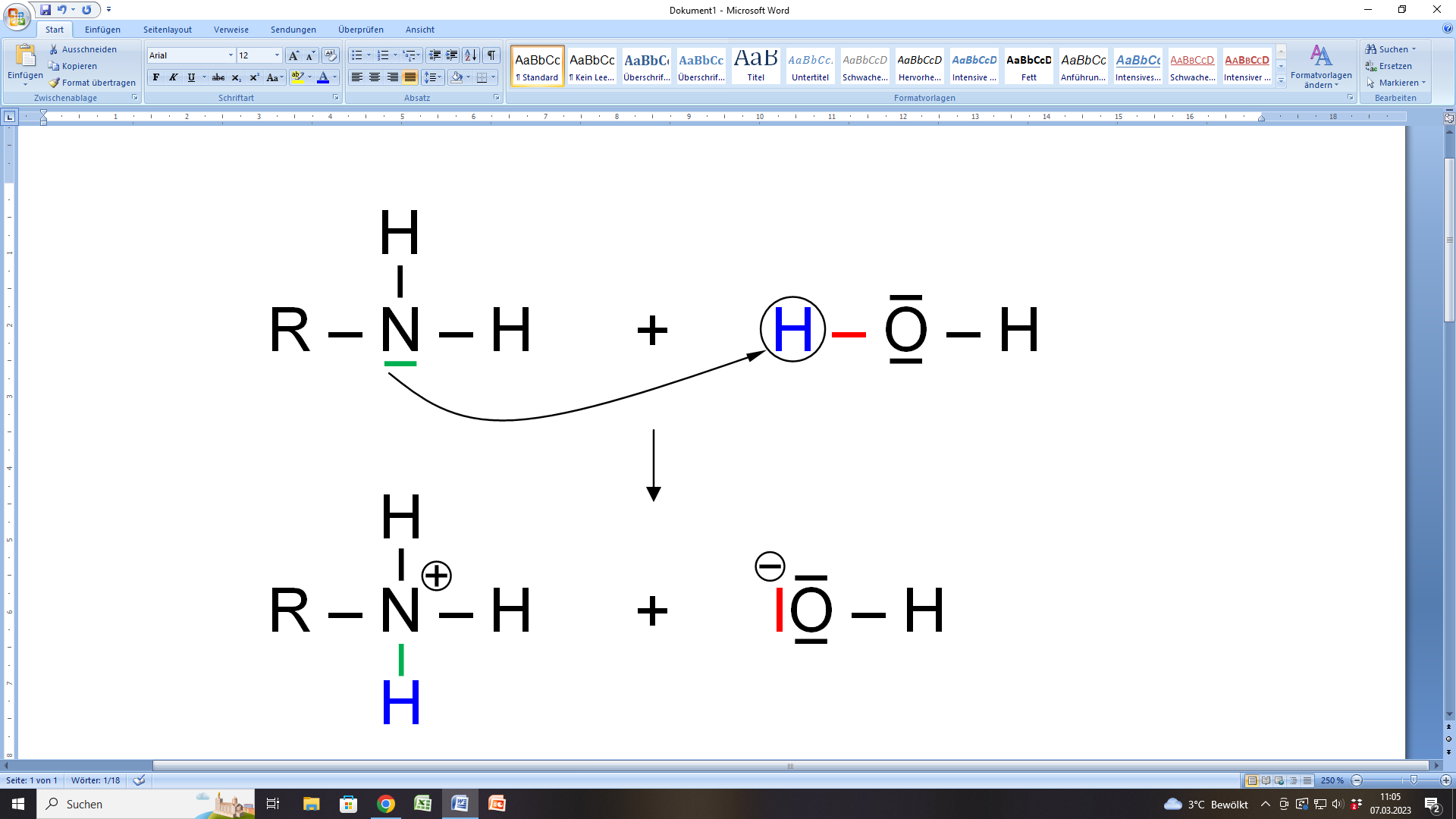This screenshot has height=819, width=1456.
Task: Increase the paragraph indent
Action: 452,55
